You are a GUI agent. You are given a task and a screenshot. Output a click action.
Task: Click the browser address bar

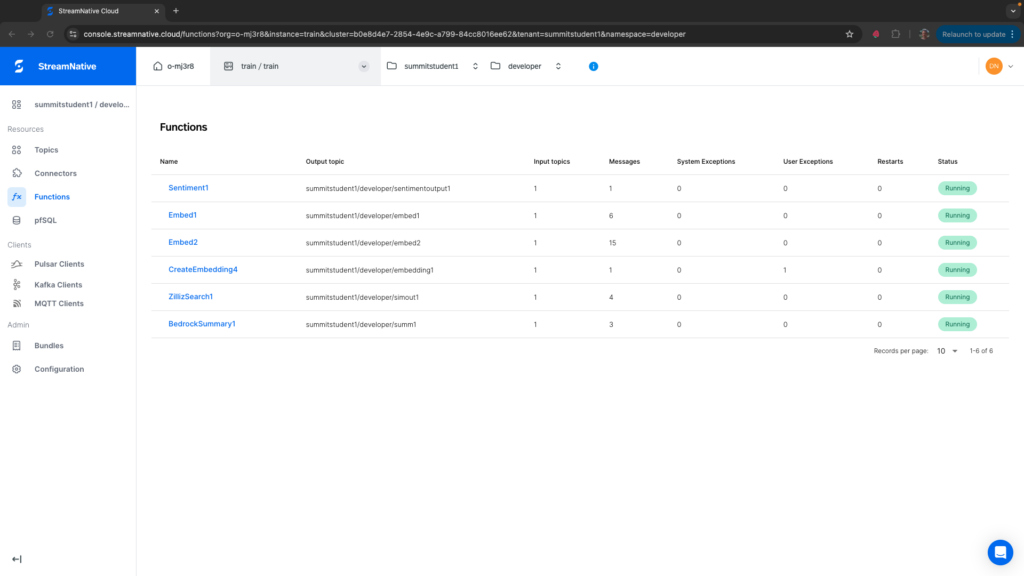[450, 33]
